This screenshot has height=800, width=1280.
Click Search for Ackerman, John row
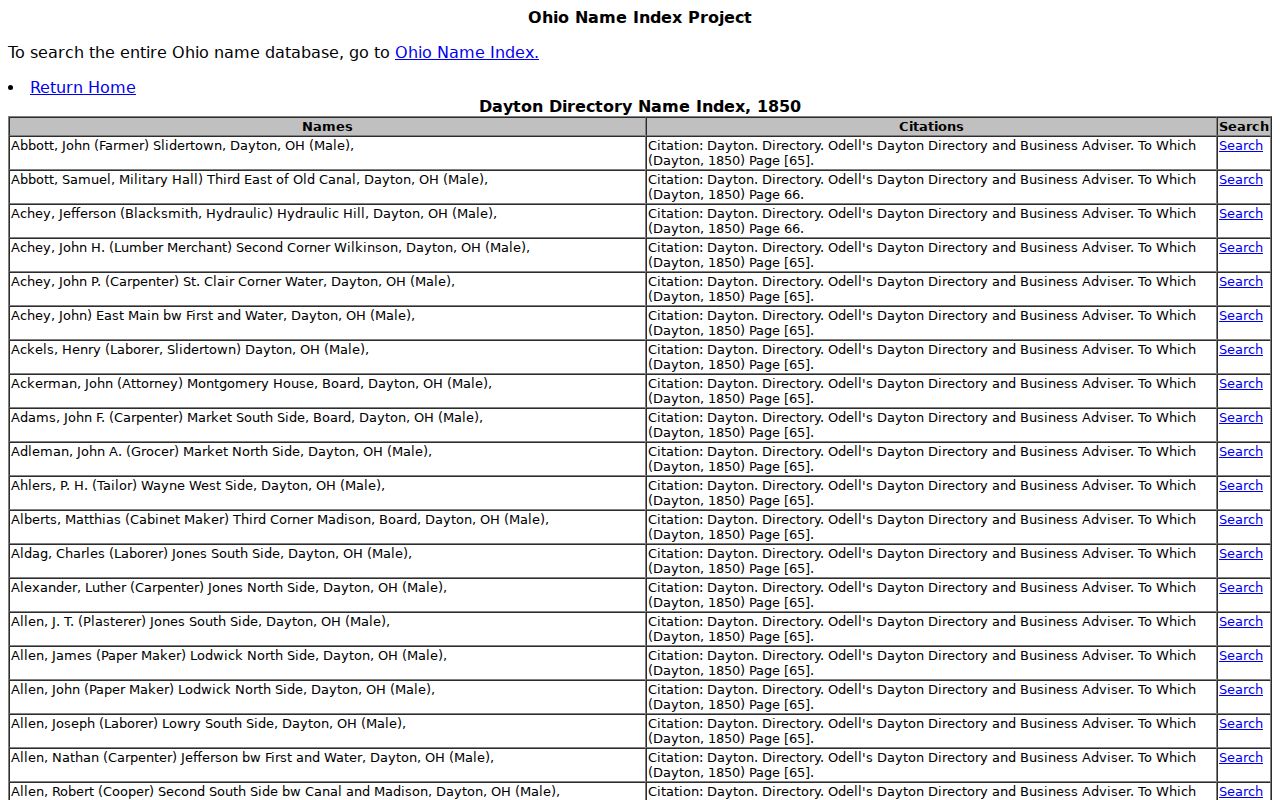1241,384
